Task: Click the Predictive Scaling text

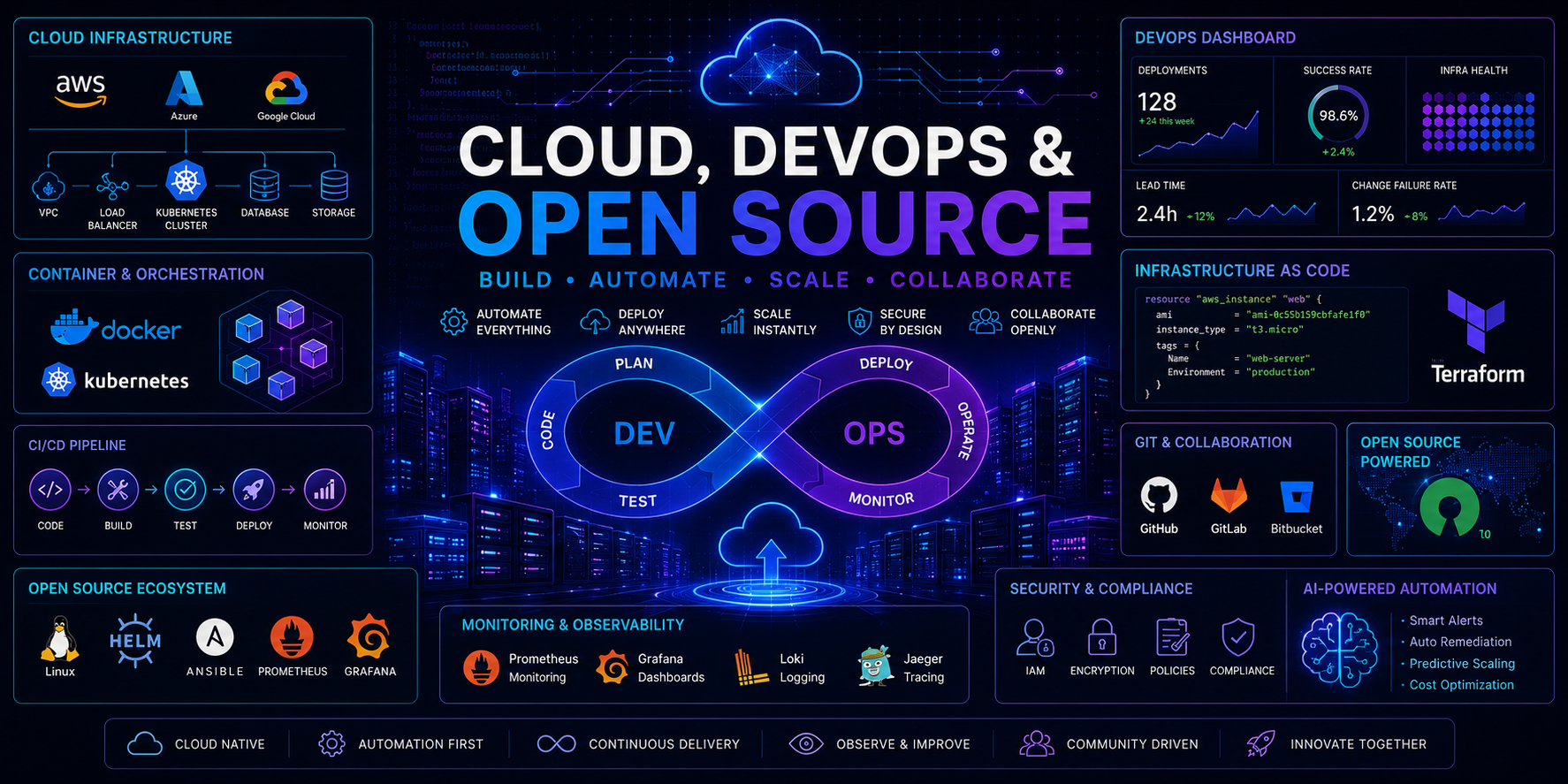Action: click(x=1462, y=663)
